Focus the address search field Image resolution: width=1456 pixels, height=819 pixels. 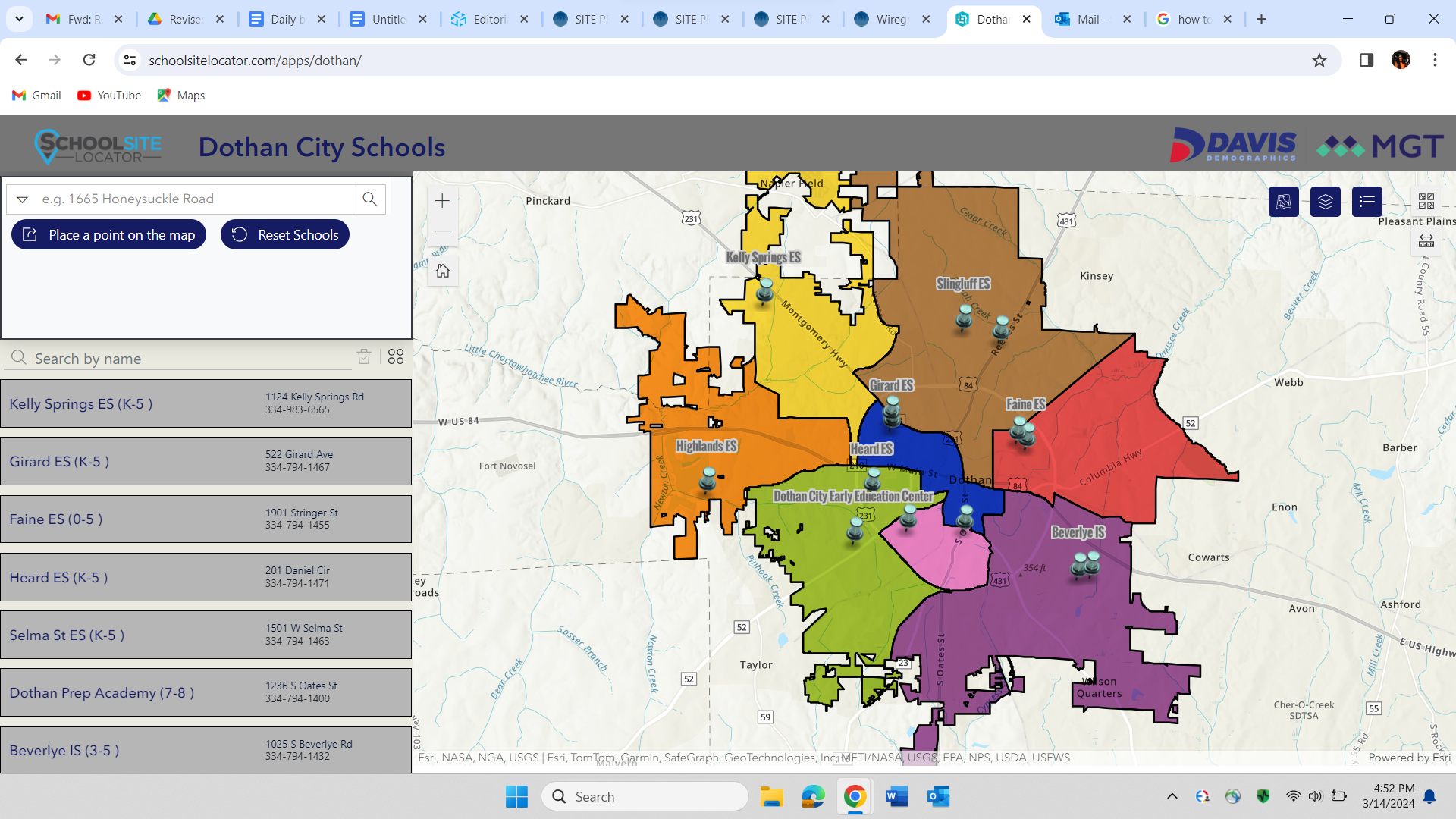point(196,199)
